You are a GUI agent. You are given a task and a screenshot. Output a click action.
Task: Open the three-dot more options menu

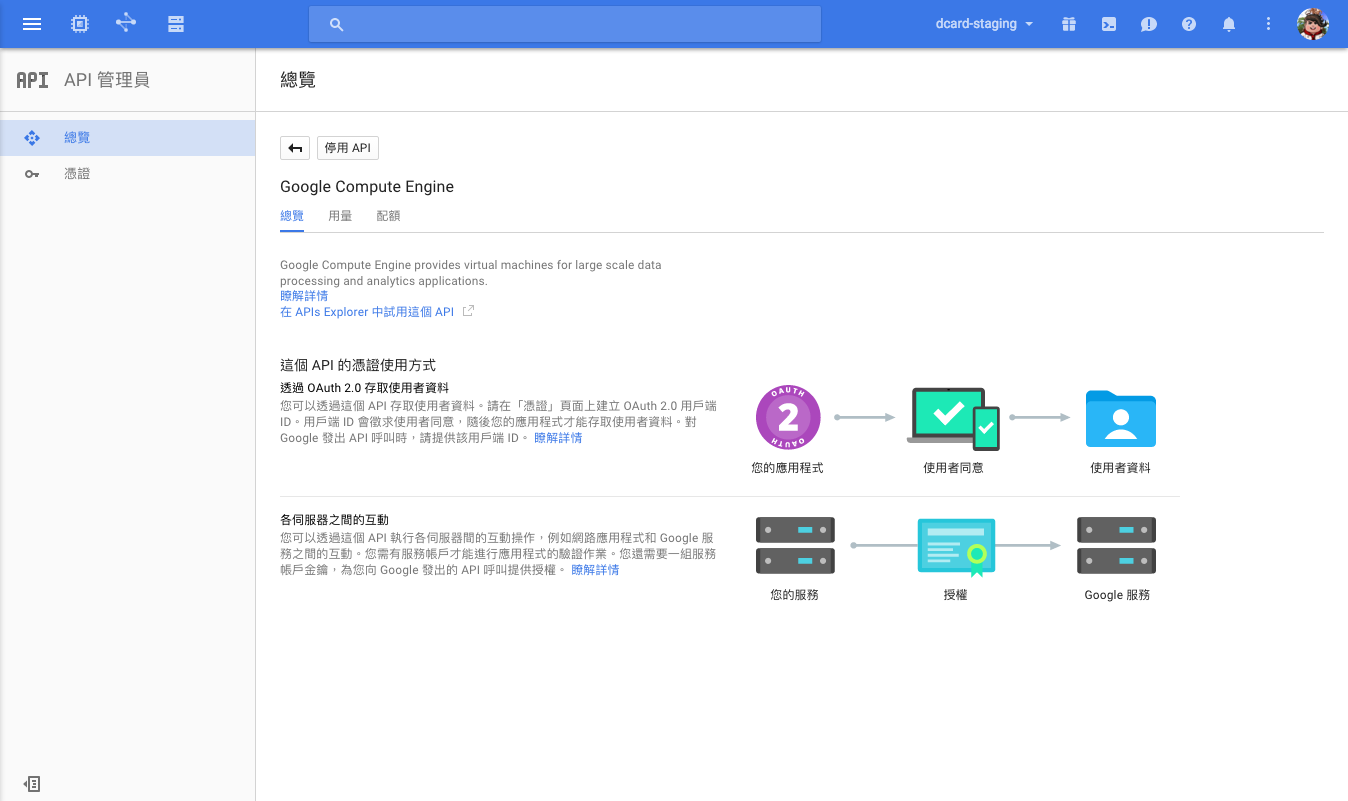1269,24
